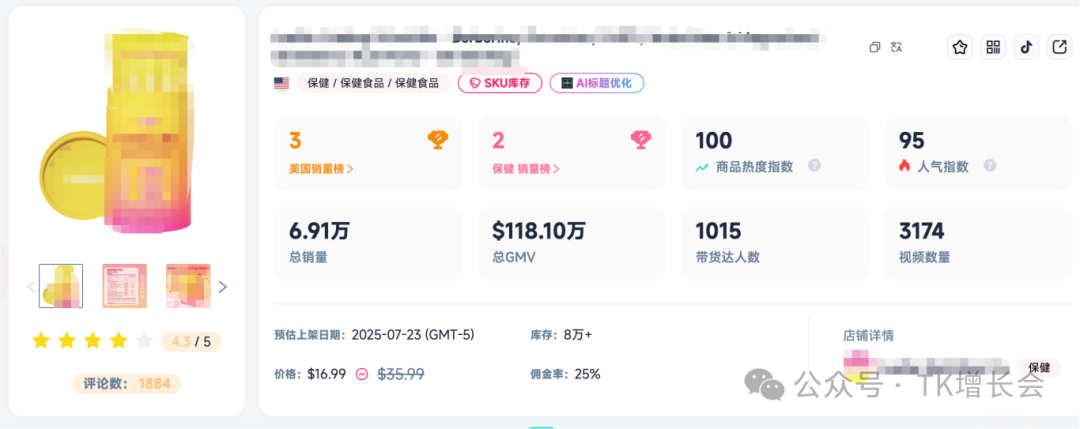Click the help icon beside 人气指数

coord(990,166)
